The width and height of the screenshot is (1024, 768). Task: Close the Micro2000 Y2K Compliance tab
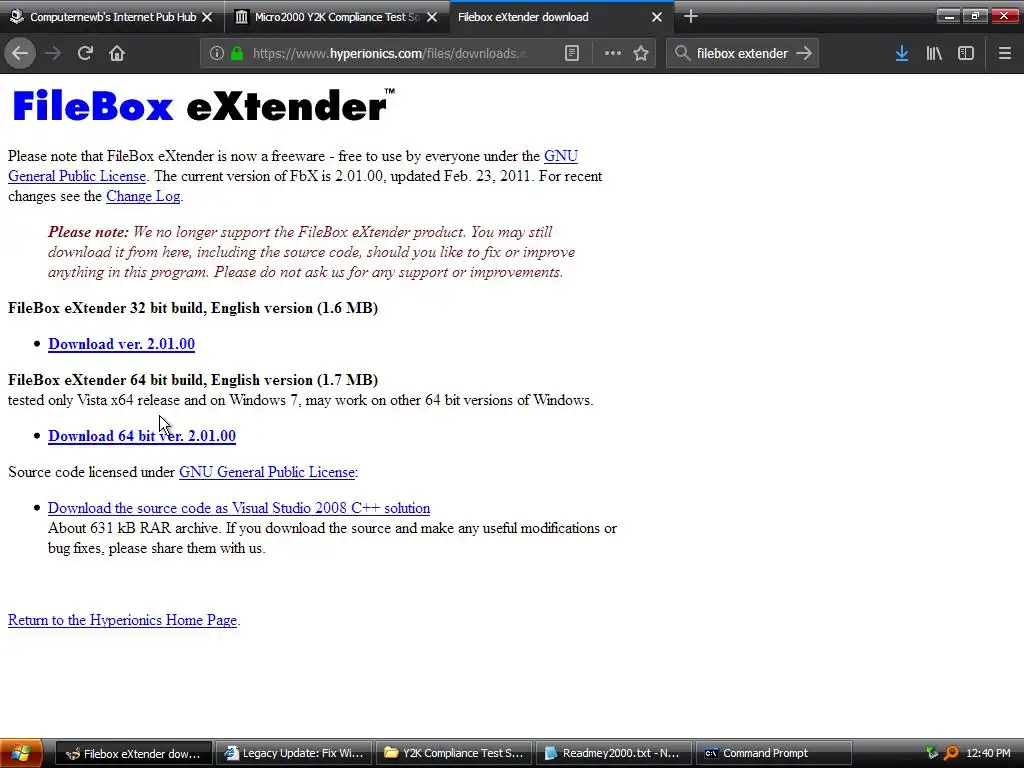click(x=432, y=17)
